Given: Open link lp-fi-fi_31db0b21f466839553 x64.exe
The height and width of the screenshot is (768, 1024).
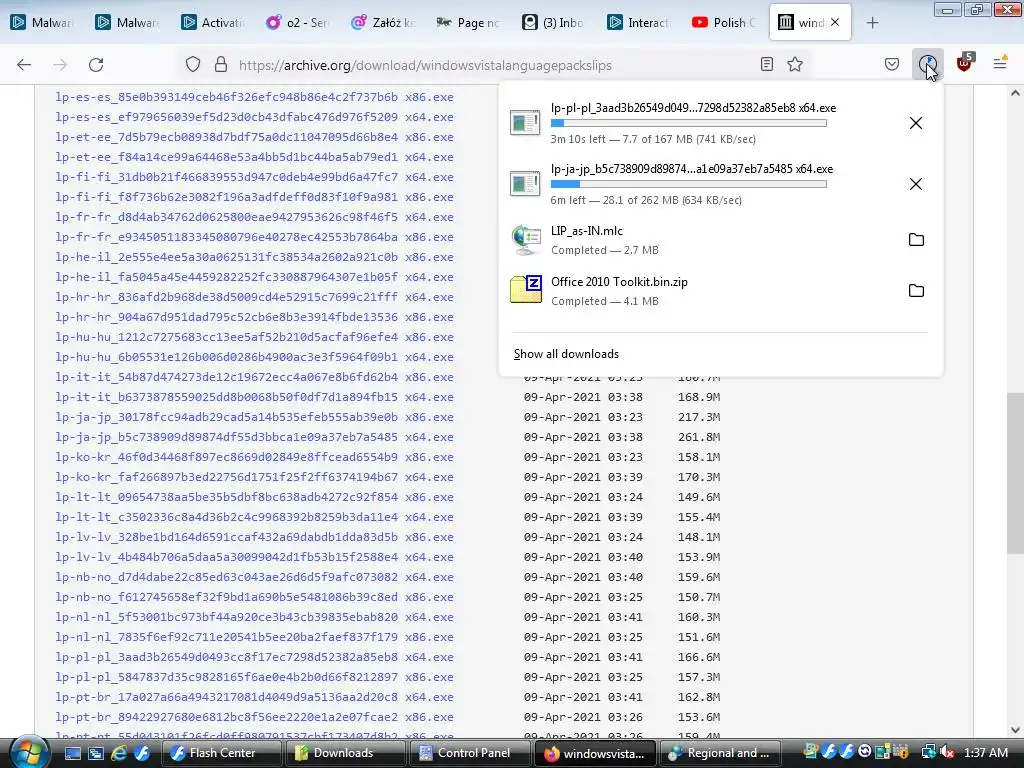Looking at the screenshot, I should pyautogui.click(x=254, y=177).
